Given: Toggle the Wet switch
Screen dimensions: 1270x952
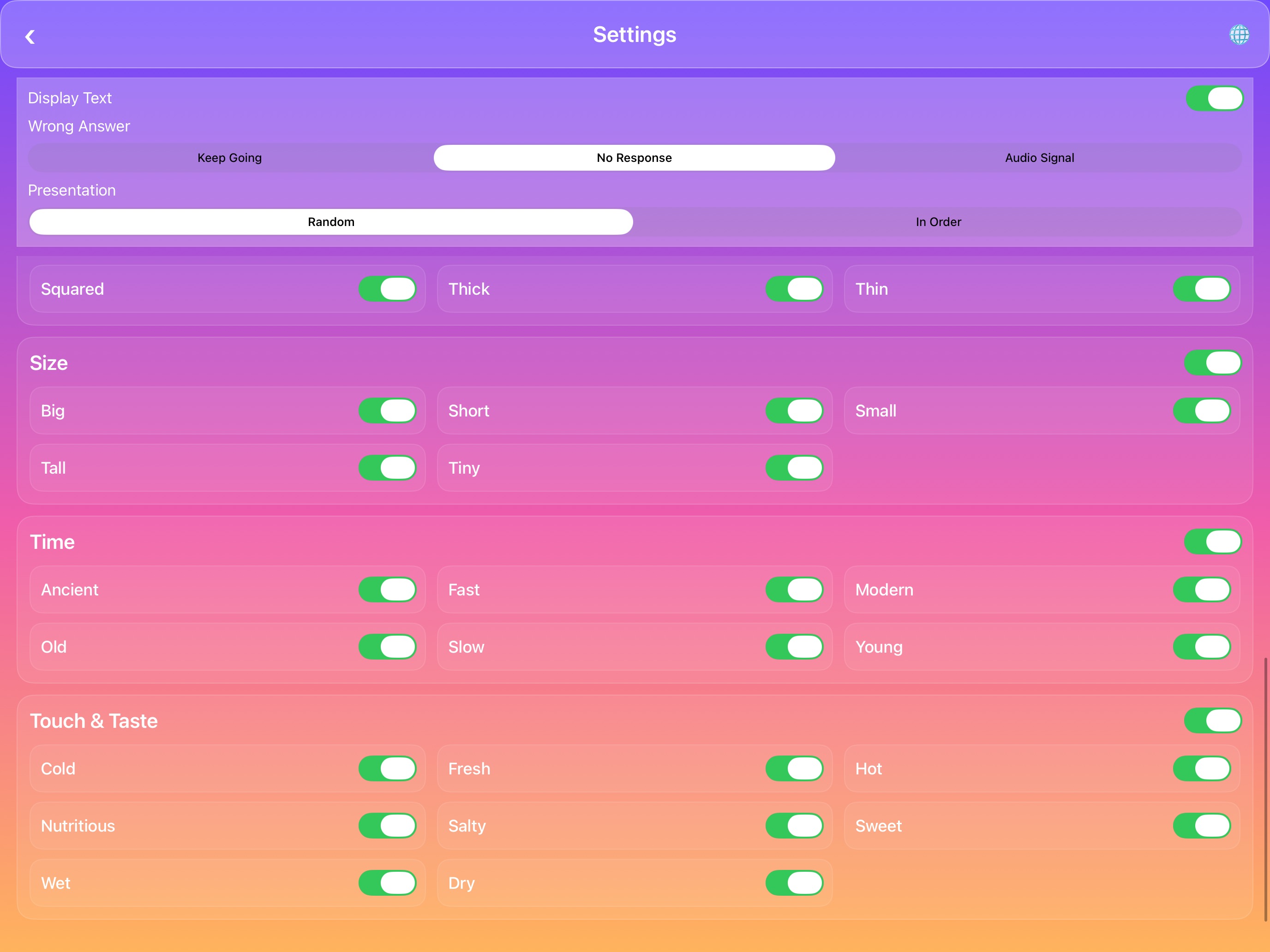Looking at the screenshot, I should (388, 883).
